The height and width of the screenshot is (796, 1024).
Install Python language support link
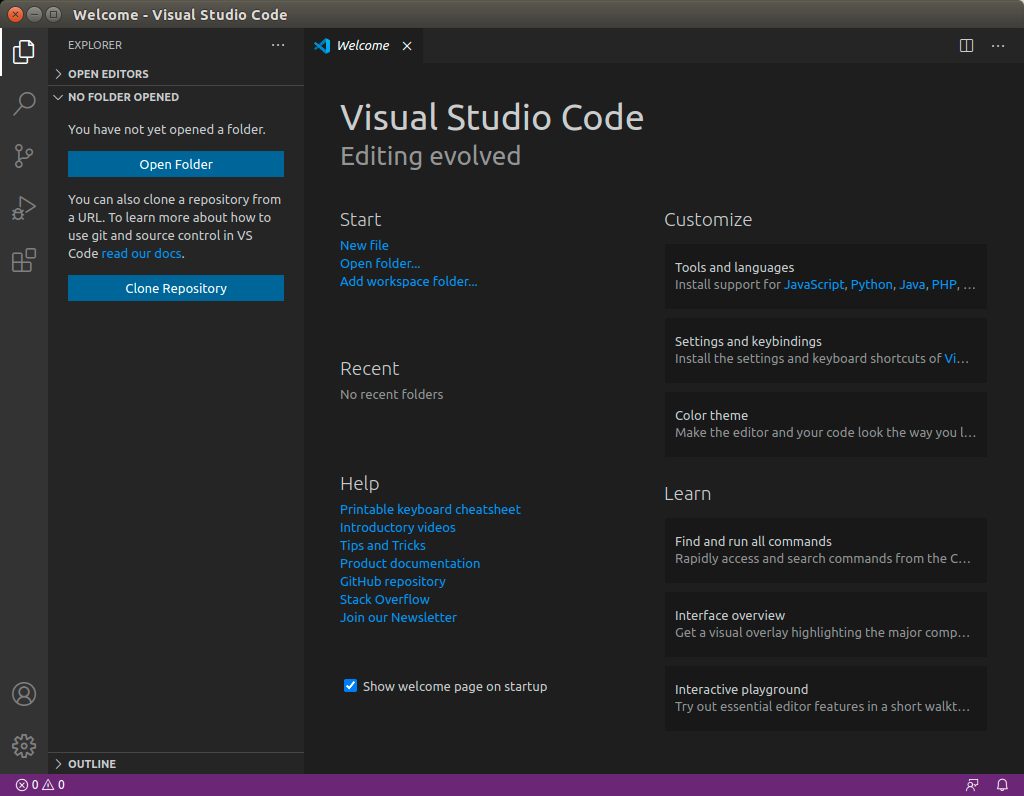click(x=871, y=285)
